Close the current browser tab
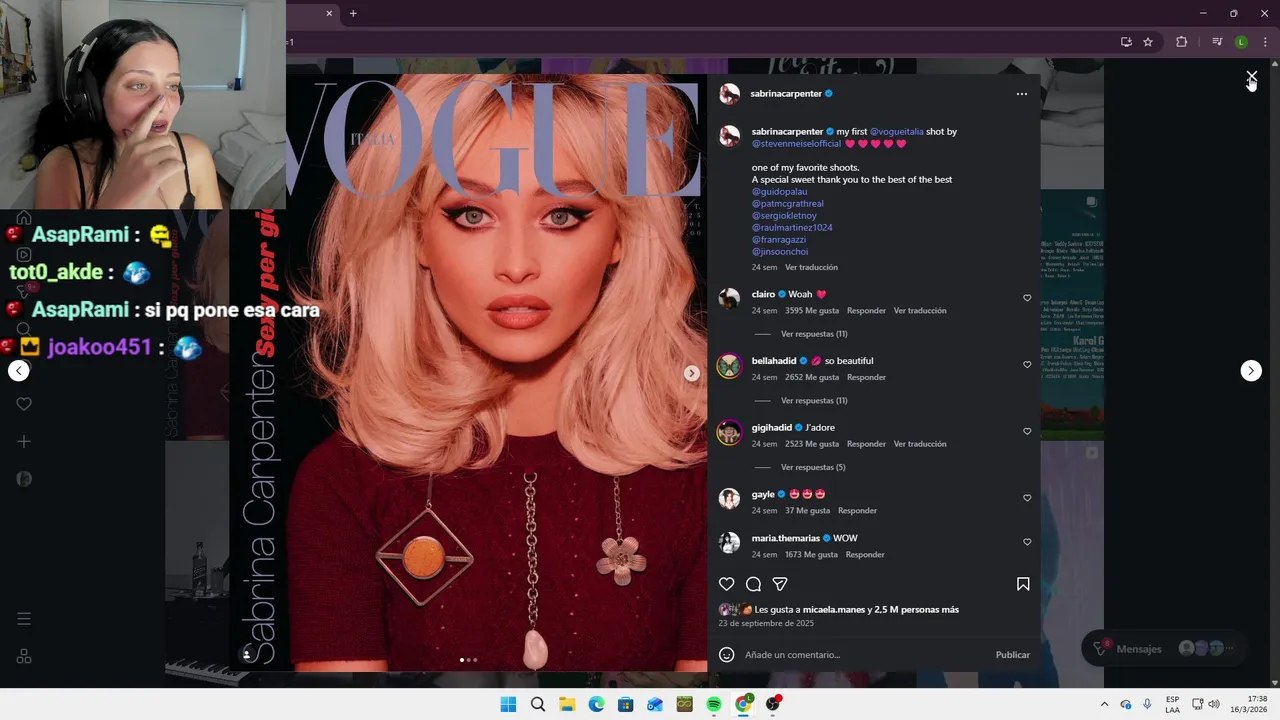This screenshot has width=1280, height=720. [329, 13]
